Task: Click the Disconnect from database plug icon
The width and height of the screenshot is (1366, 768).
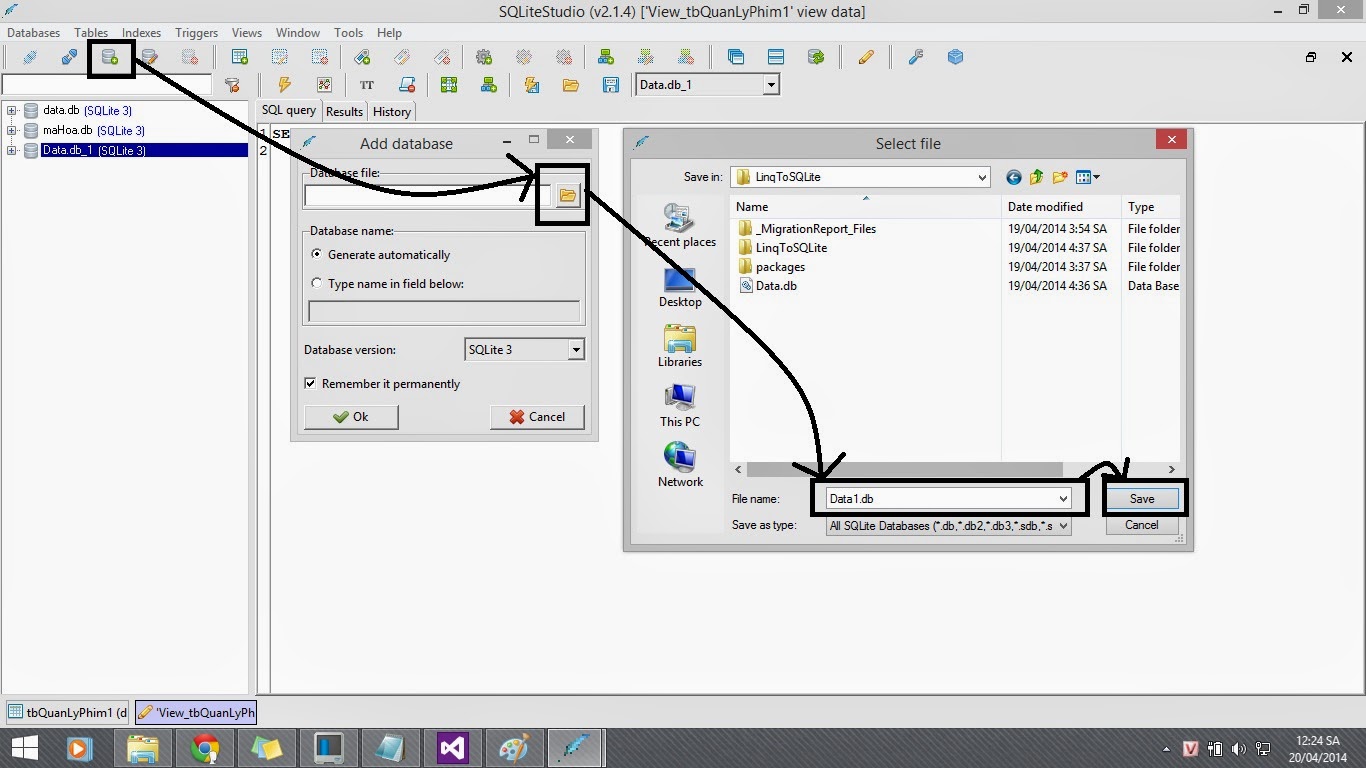Action: click(x=69, y=58)
